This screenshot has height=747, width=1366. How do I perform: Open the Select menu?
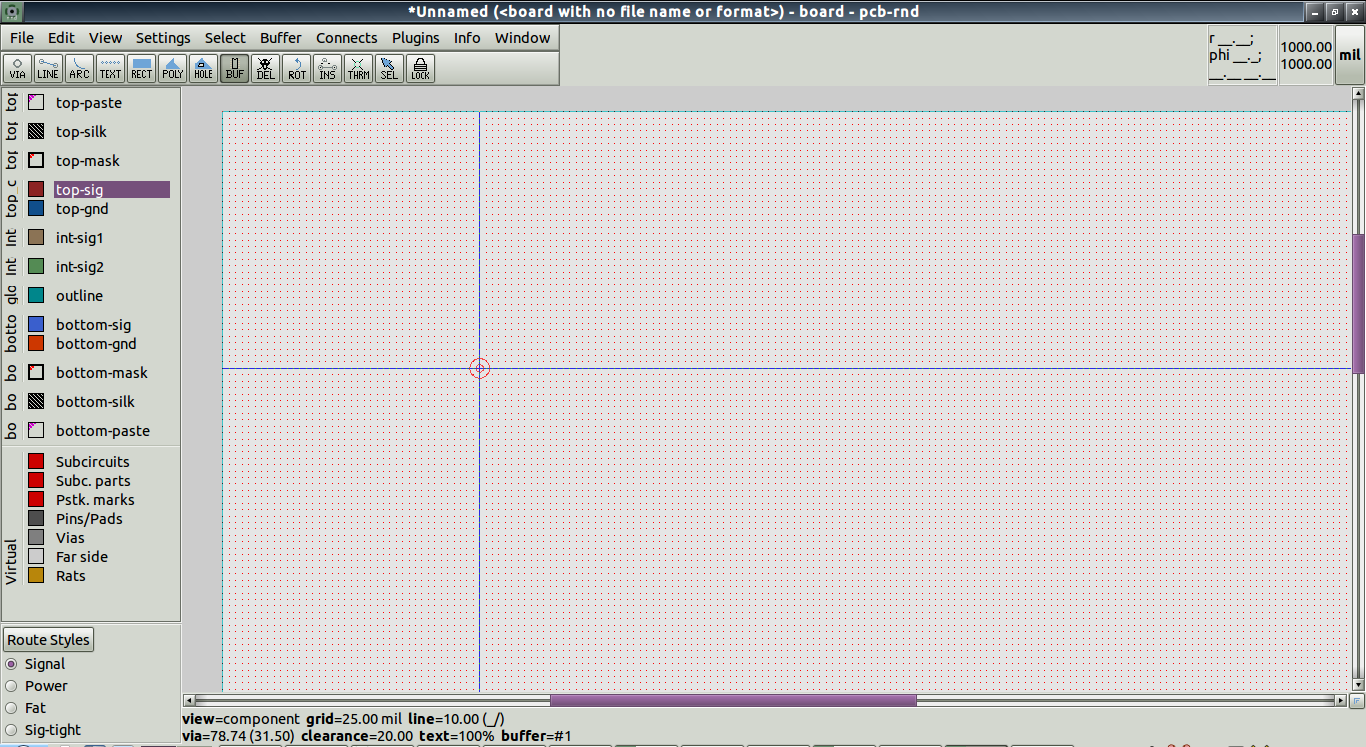[225, 38]
